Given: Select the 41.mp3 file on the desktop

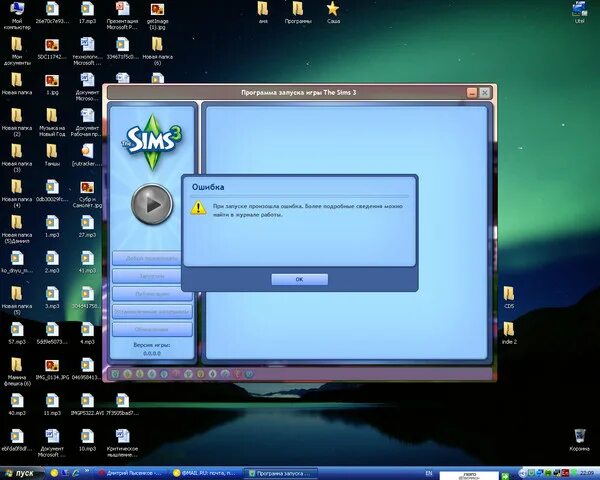Looking at the screenshot, I should pyautogui.click(x=87, y=262).
